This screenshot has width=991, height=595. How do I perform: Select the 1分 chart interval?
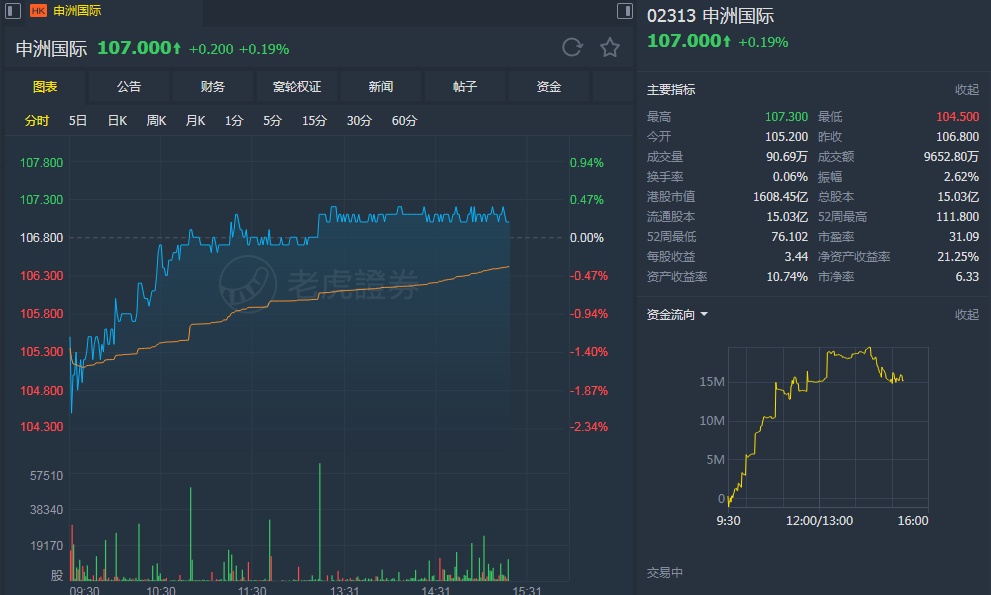coord(234,121)
